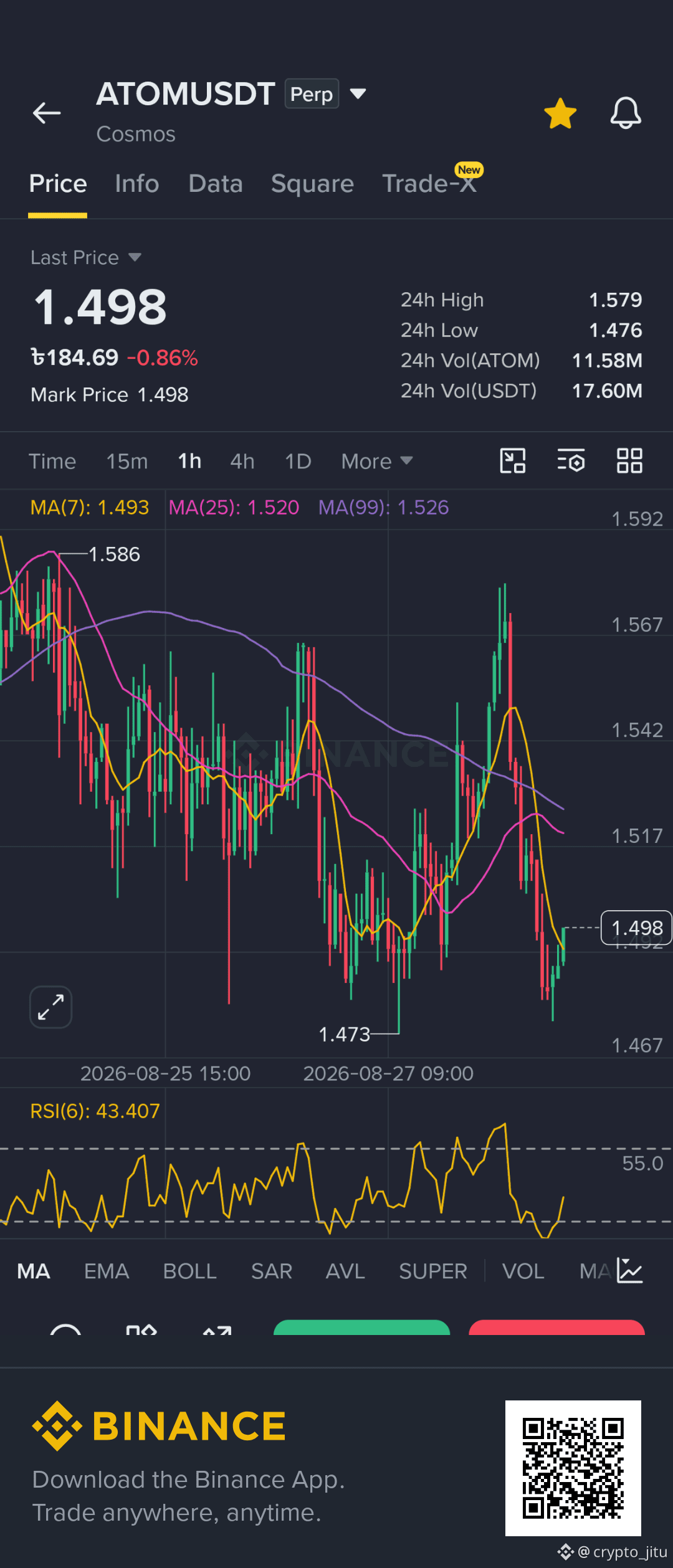673x1568 pixels.
Task: Tap the Binance QR code
Action: [573, 1468]
